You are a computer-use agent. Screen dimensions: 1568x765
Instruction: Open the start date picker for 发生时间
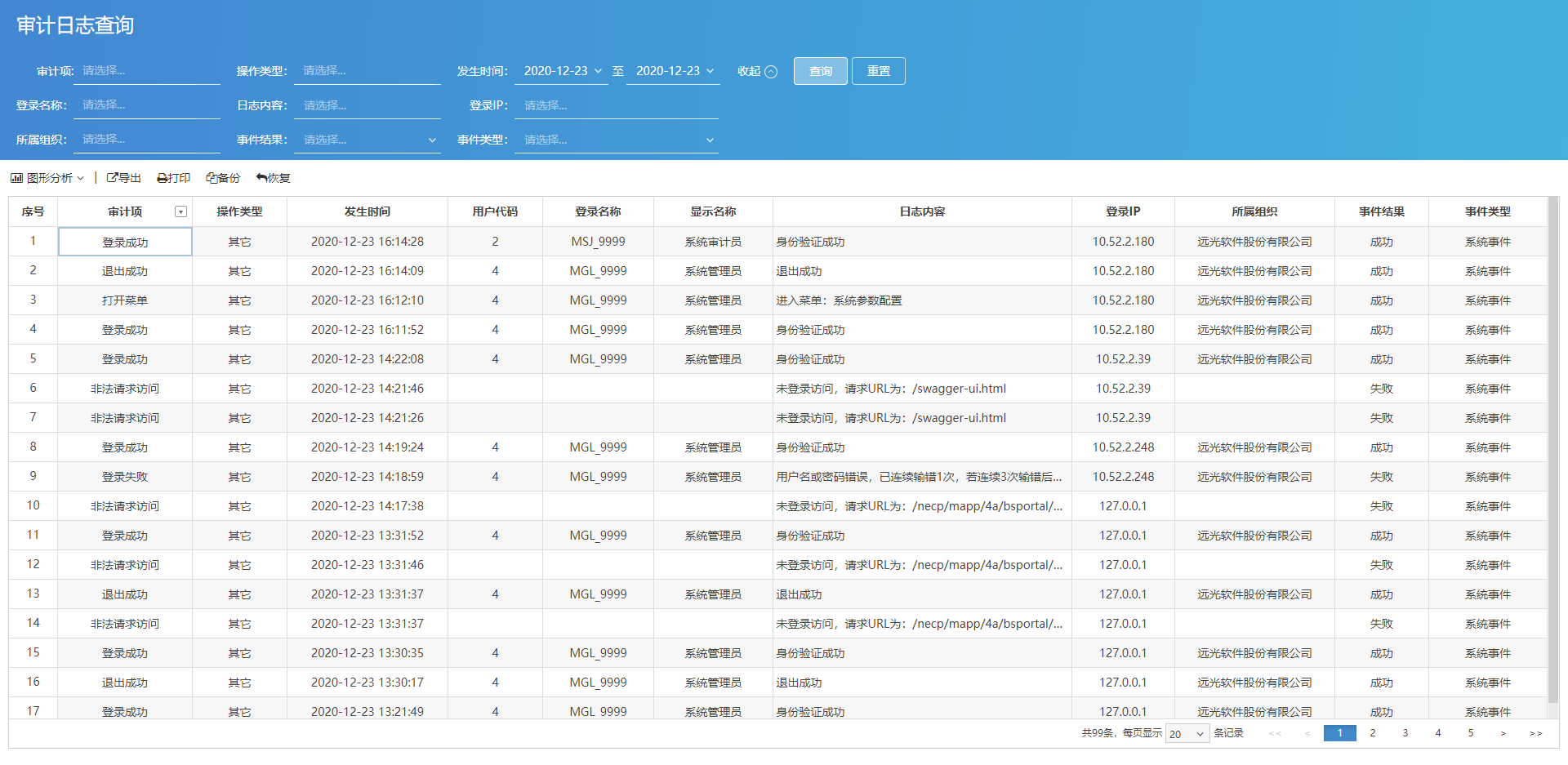click(x=561, y=71)
